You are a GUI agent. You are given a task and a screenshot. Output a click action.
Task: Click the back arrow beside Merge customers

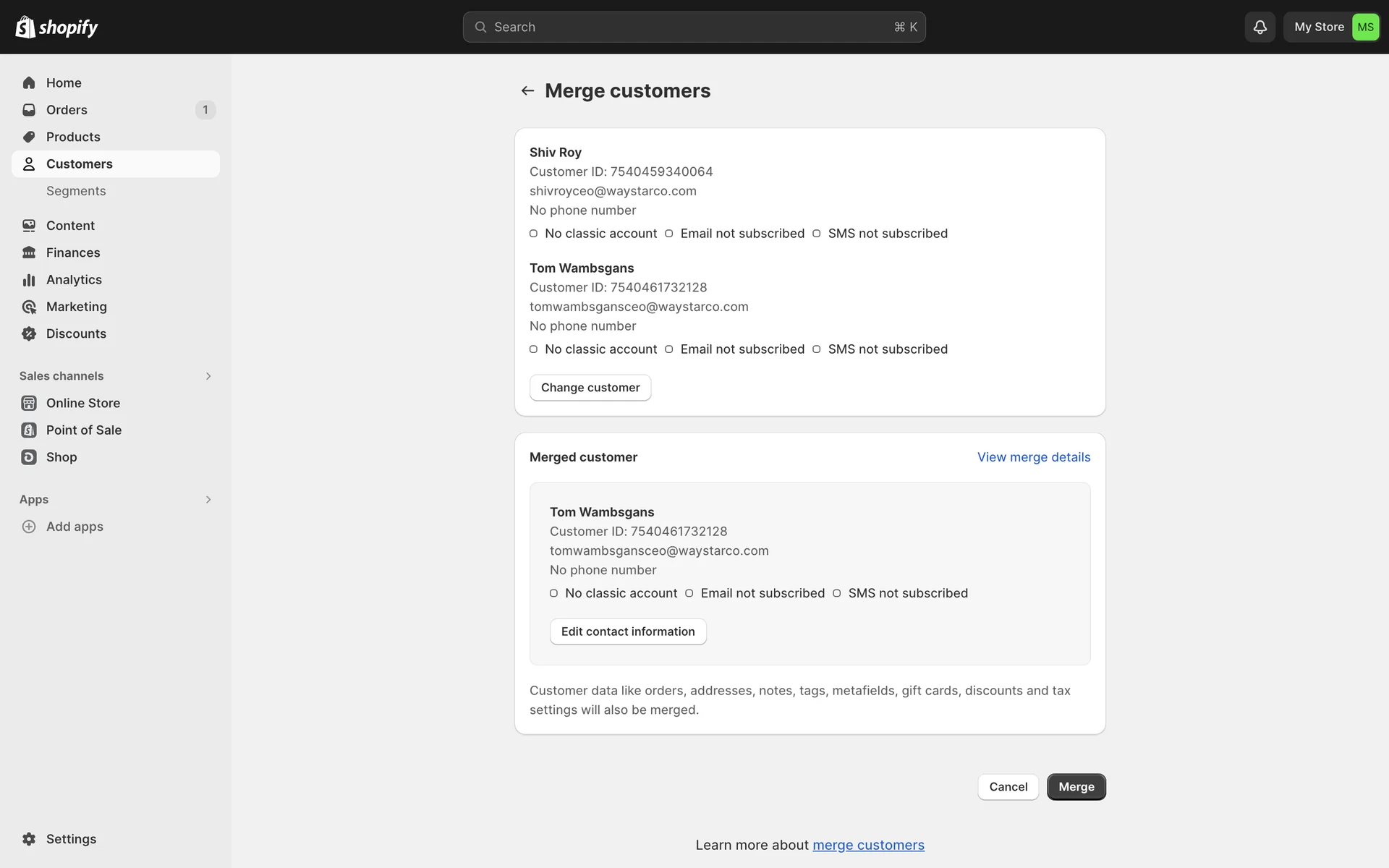pos(527,90)
